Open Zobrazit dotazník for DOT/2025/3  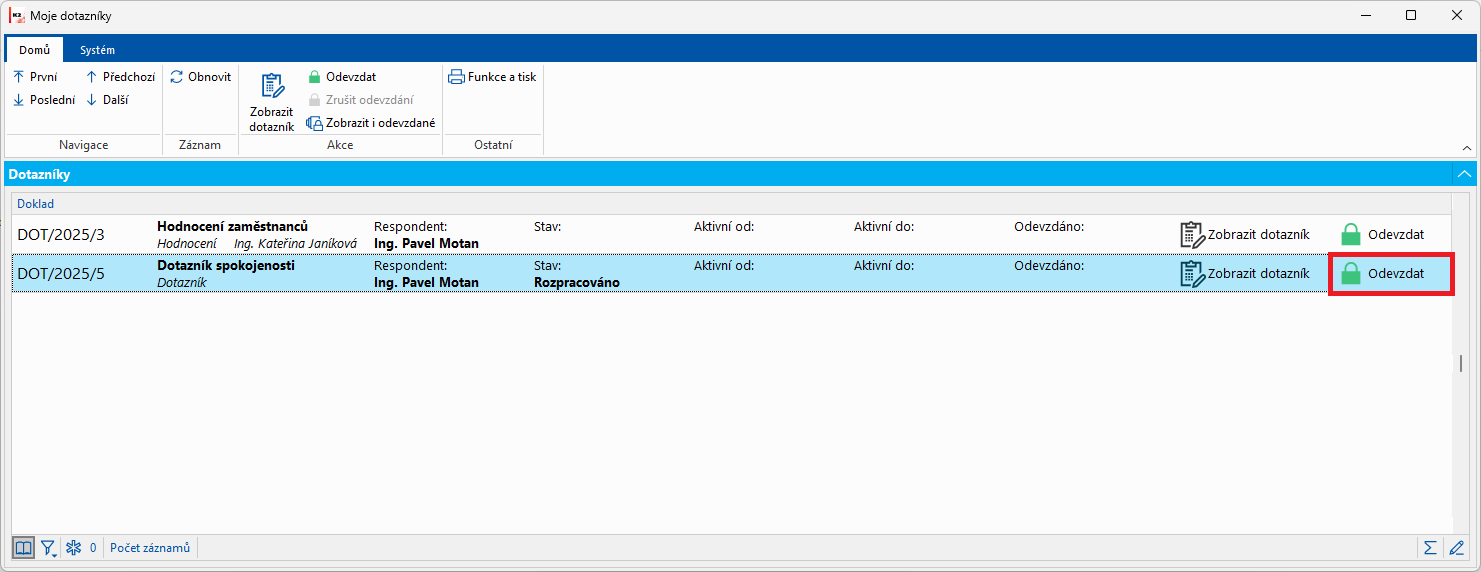pyautogui.click(x=1244, y=235)
